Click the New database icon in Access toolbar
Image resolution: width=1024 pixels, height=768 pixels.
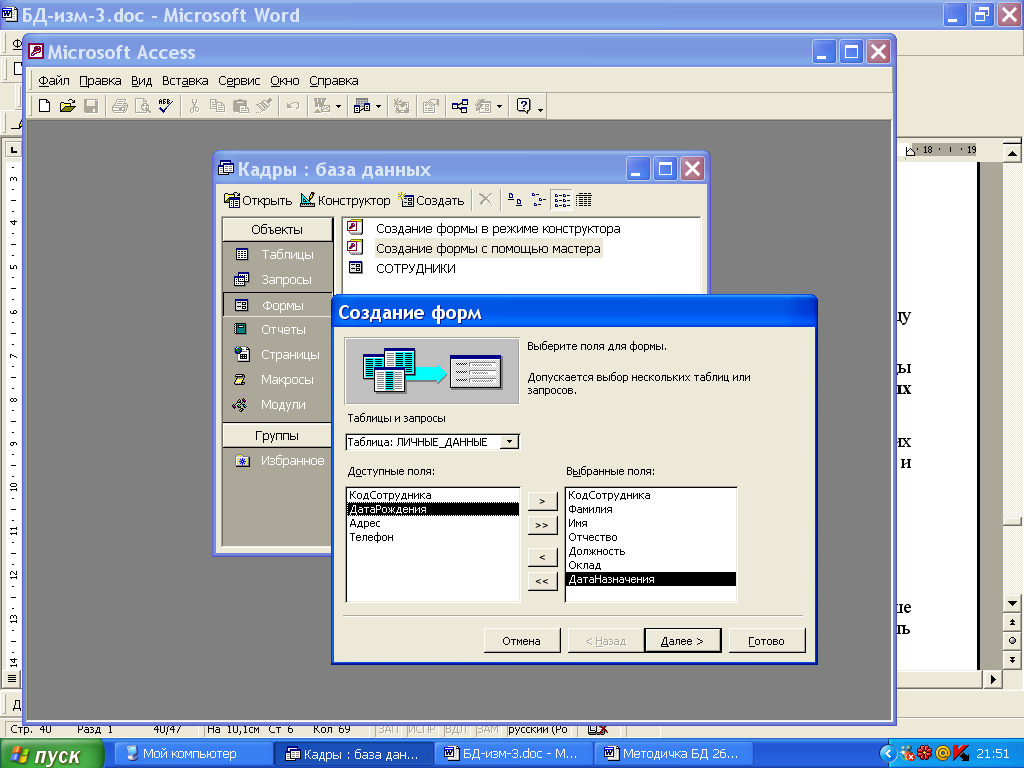(x=44, y=106)
